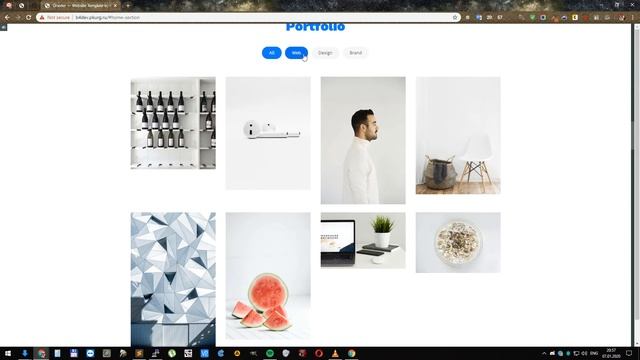
Task: Open the white chair and basket image
Action: coord(458,135)
